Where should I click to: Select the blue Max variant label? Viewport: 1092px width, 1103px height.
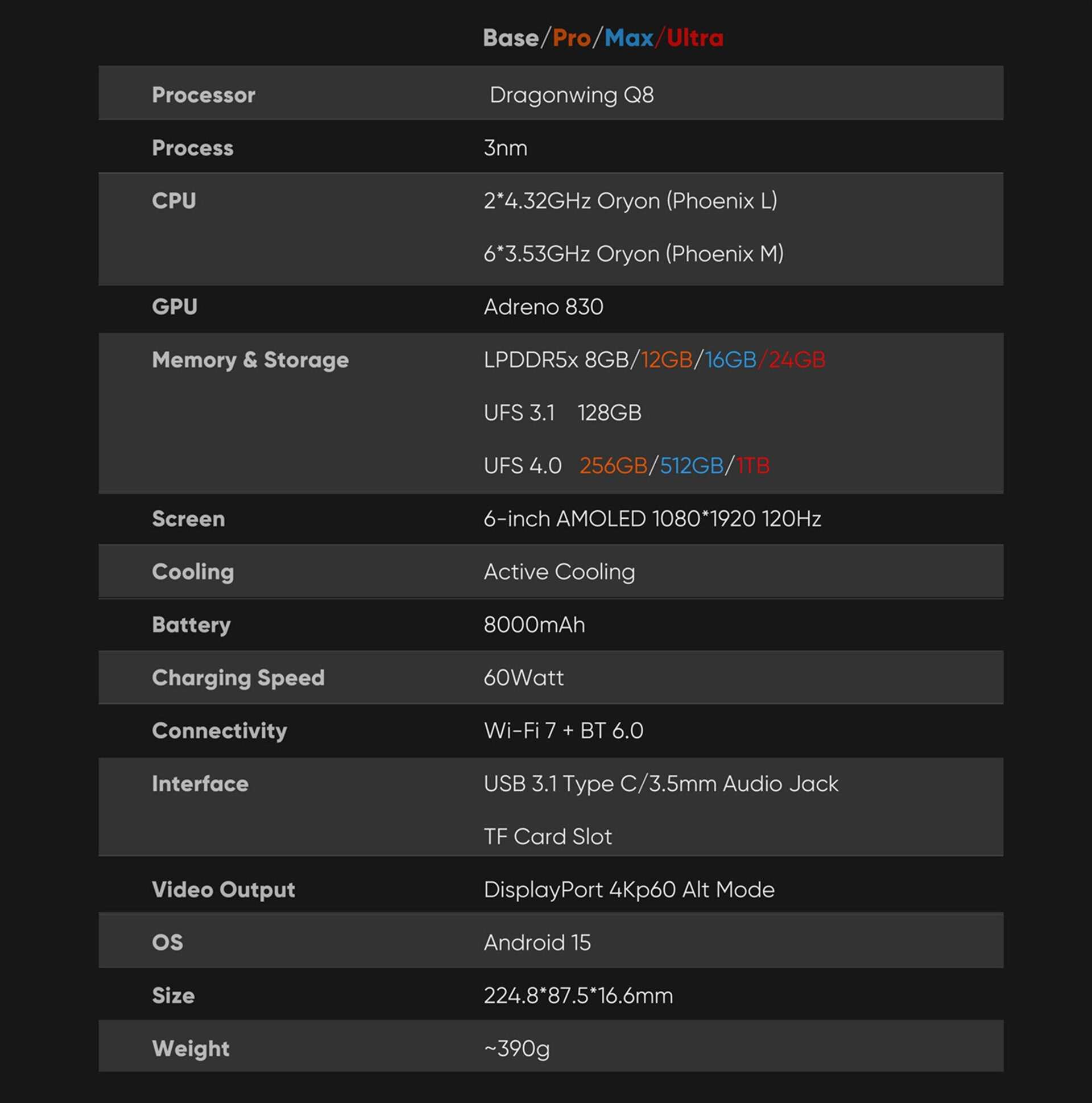click(x=628, y=38)
